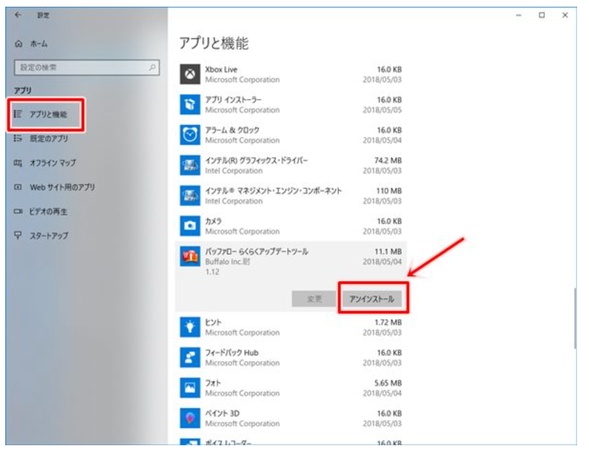This screenshot has height=450, width=589.
Task: Open オフライン マップ sidebar item
Action: 53,163
